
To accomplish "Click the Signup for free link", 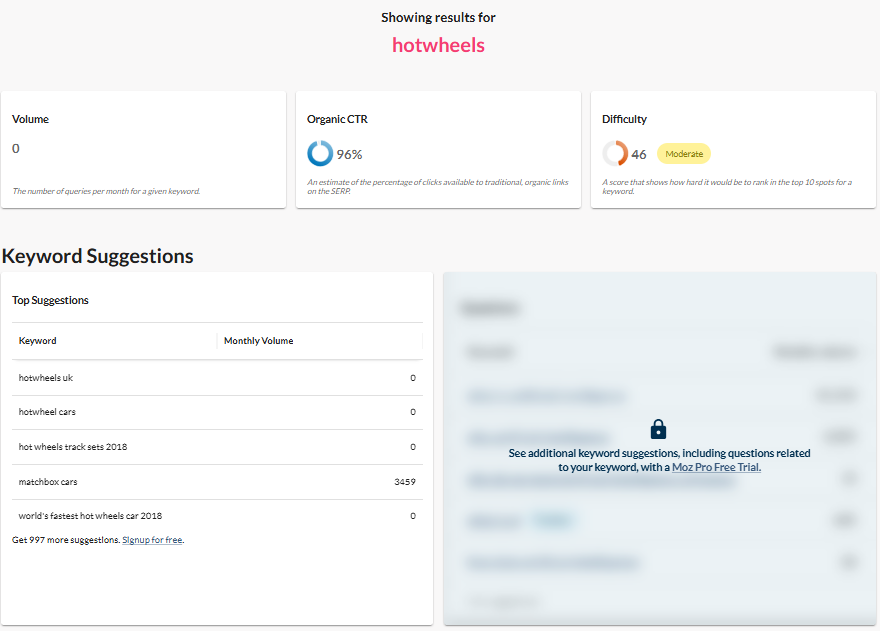I will 153,540.
